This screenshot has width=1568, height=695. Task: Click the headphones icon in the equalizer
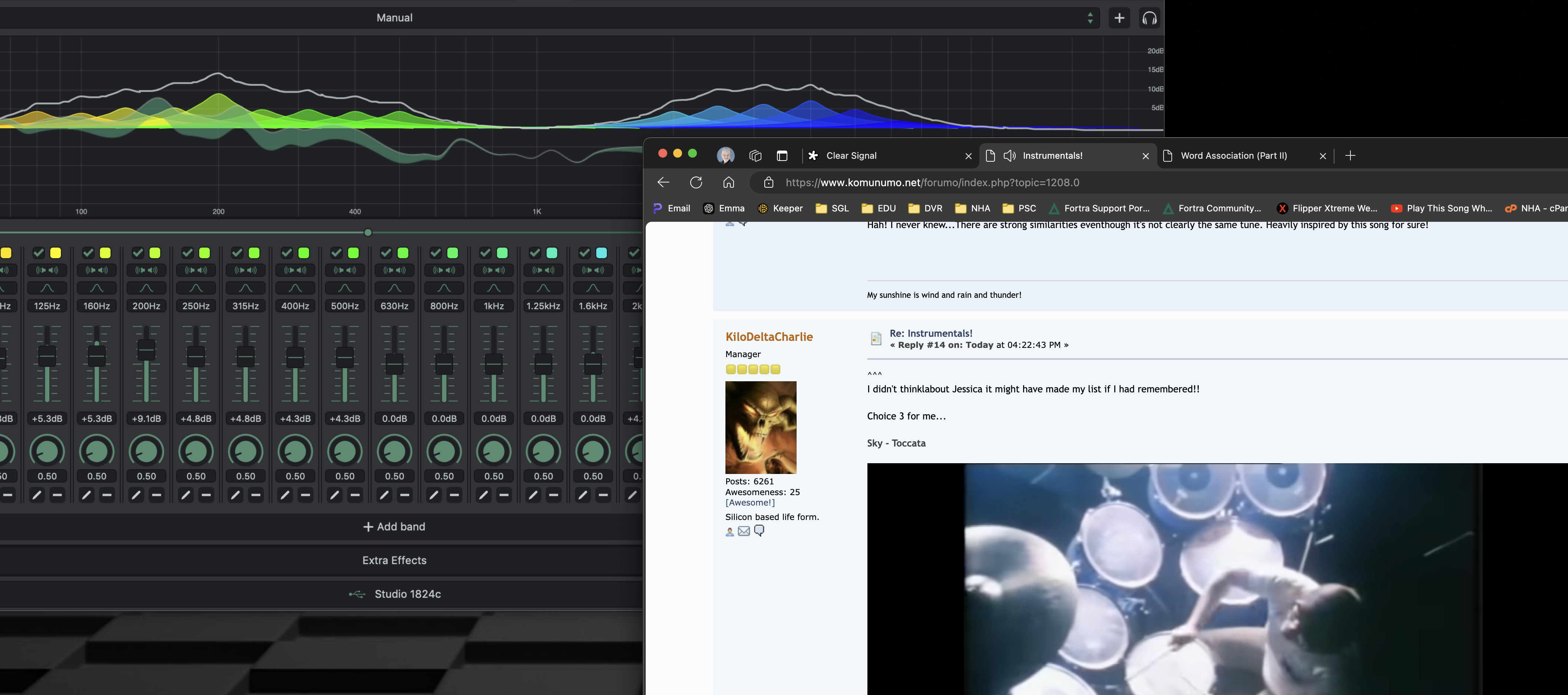click(1149, 18)
